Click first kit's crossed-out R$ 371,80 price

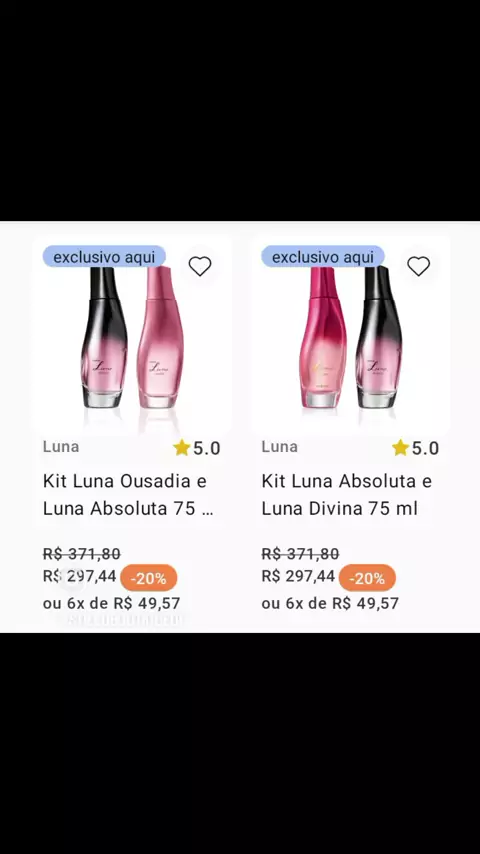pyautogui.click(x=82, y=554)
